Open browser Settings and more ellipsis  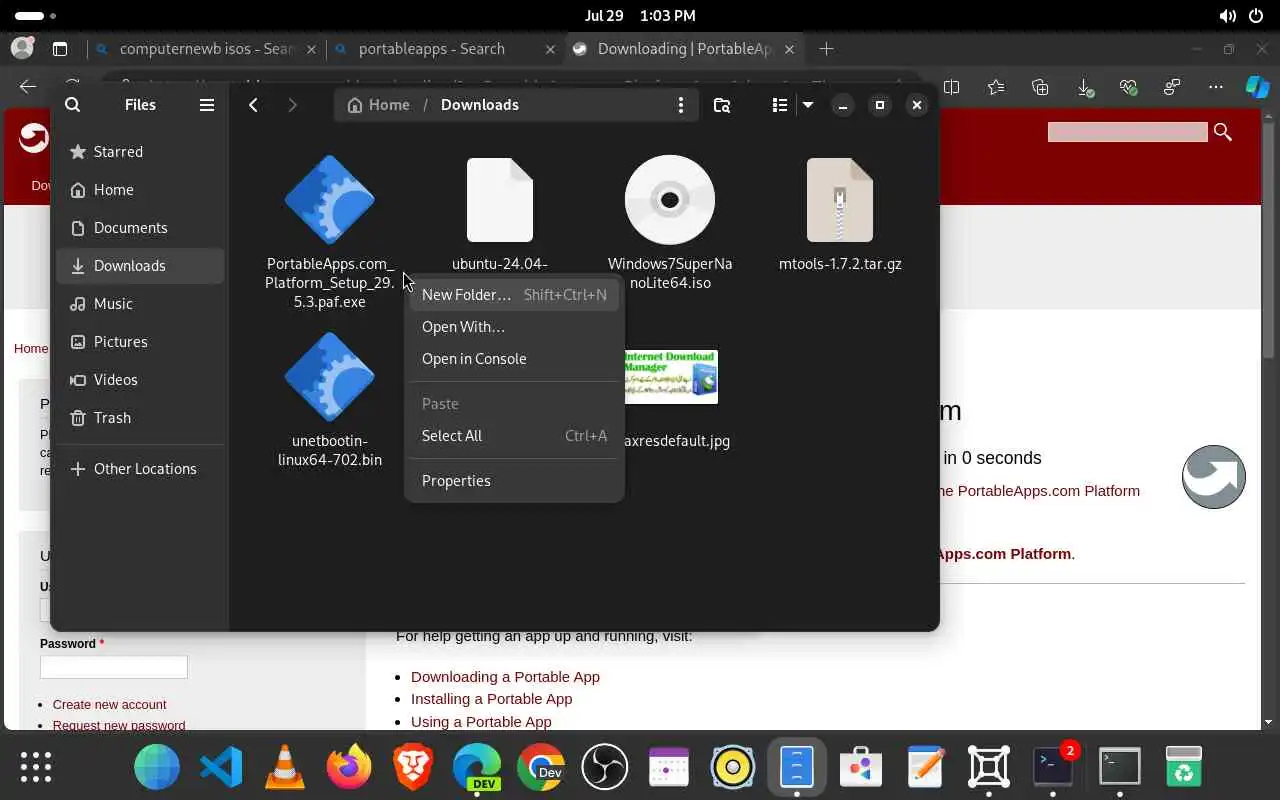(1216, 87)
